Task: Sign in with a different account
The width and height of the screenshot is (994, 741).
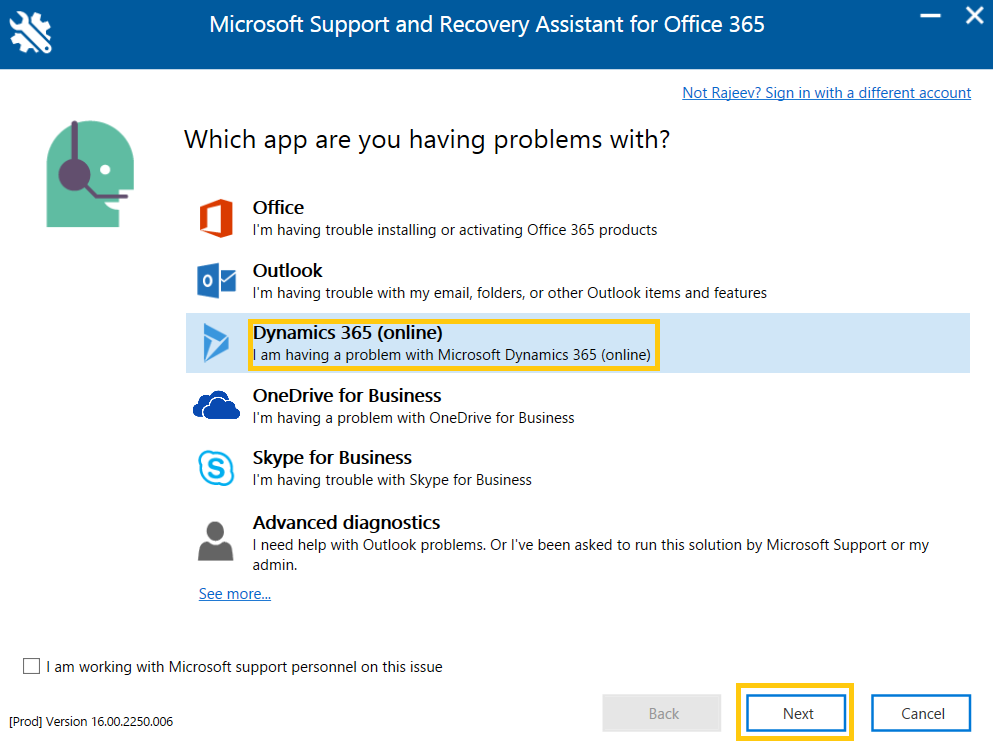Action: [x=826, y=92]
